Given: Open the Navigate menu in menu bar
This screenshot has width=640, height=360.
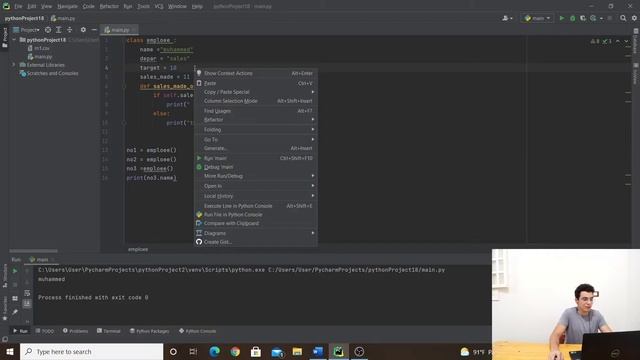Looking at the screenshot, I should pyautogui.click(x=67, y=6).
